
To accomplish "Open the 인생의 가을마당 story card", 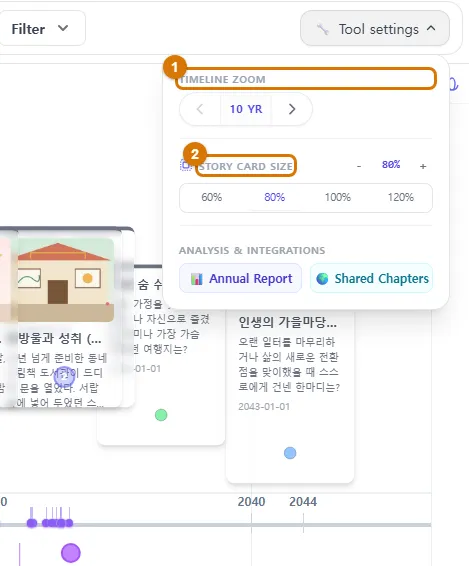I will [x=290, y=397].
